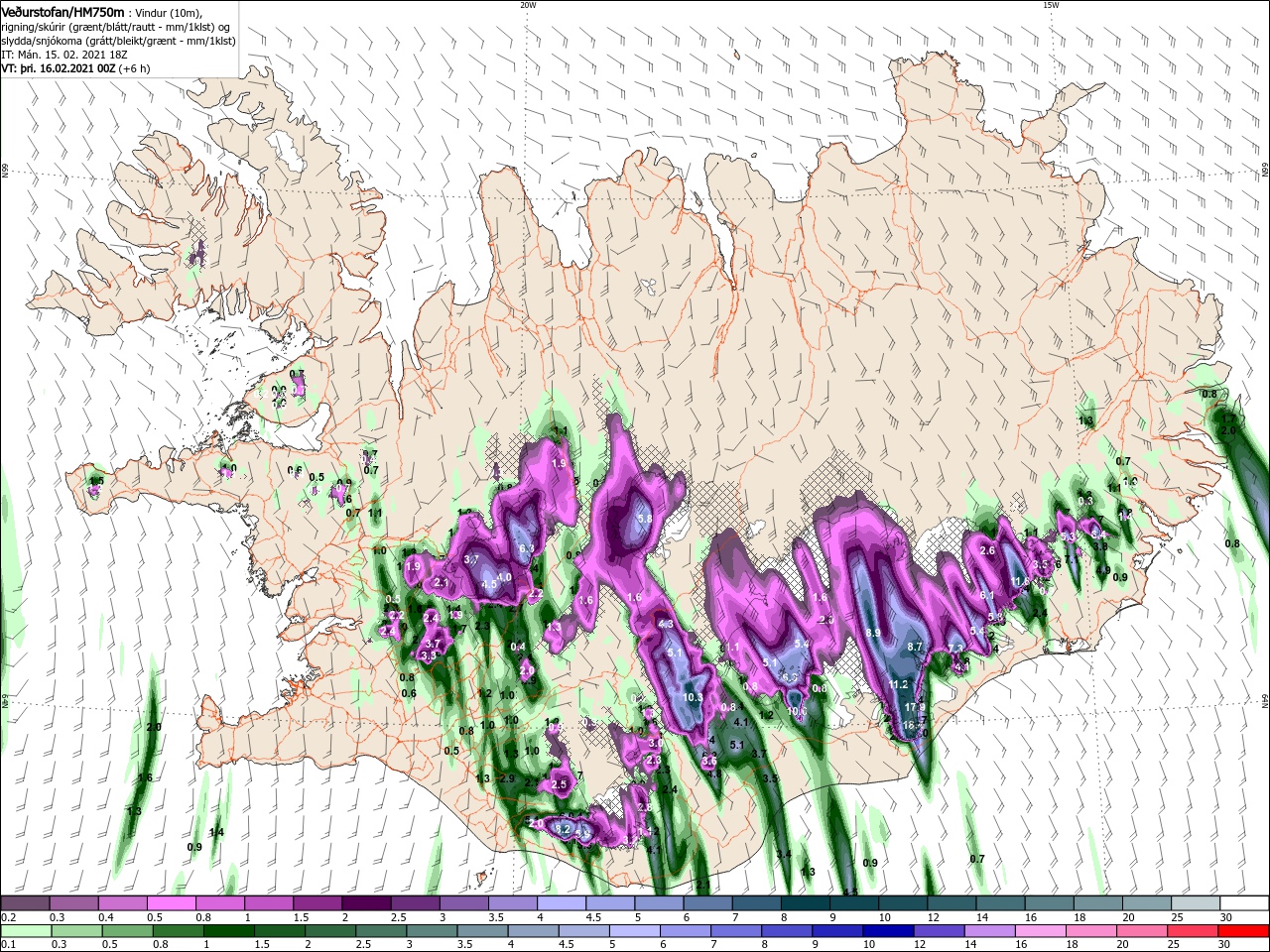Click the darkest purple swatch in the upper legend
This screenshot has width=1270, height=952.
point(365,902)
